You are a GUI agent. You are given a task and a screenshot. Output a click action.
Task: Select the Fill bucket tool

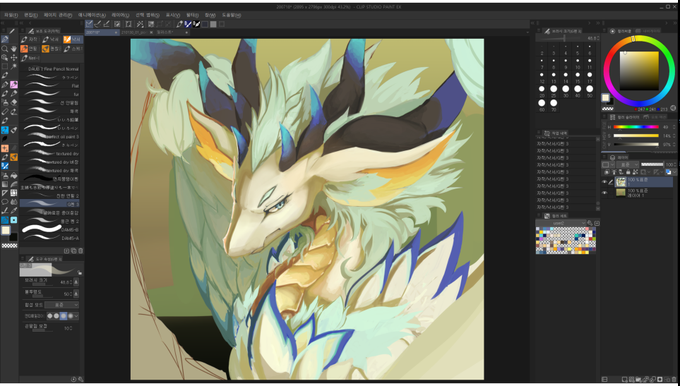pos(14,176)
